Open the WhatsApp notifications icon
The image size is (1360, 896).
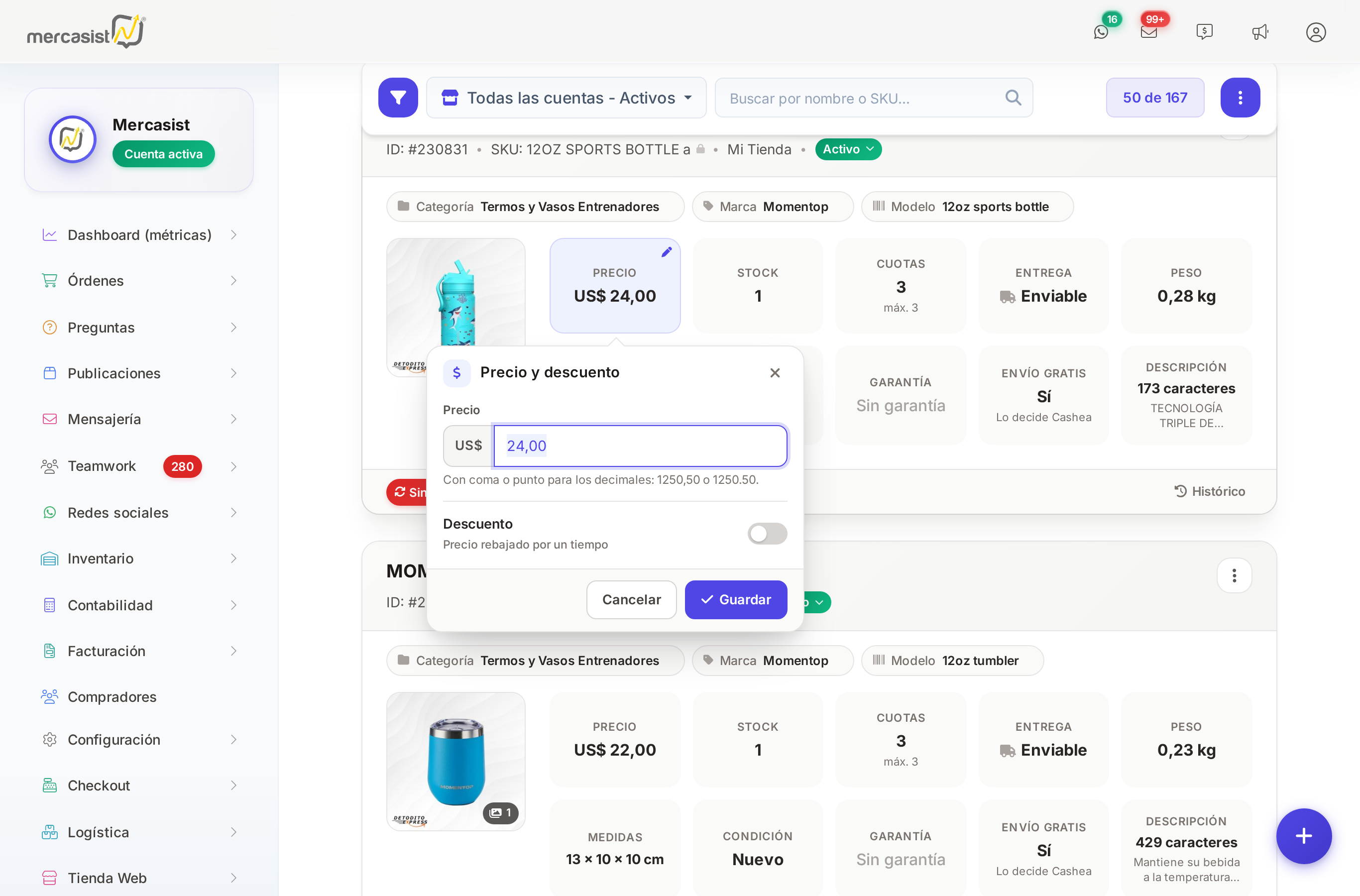pos(1101,32)
